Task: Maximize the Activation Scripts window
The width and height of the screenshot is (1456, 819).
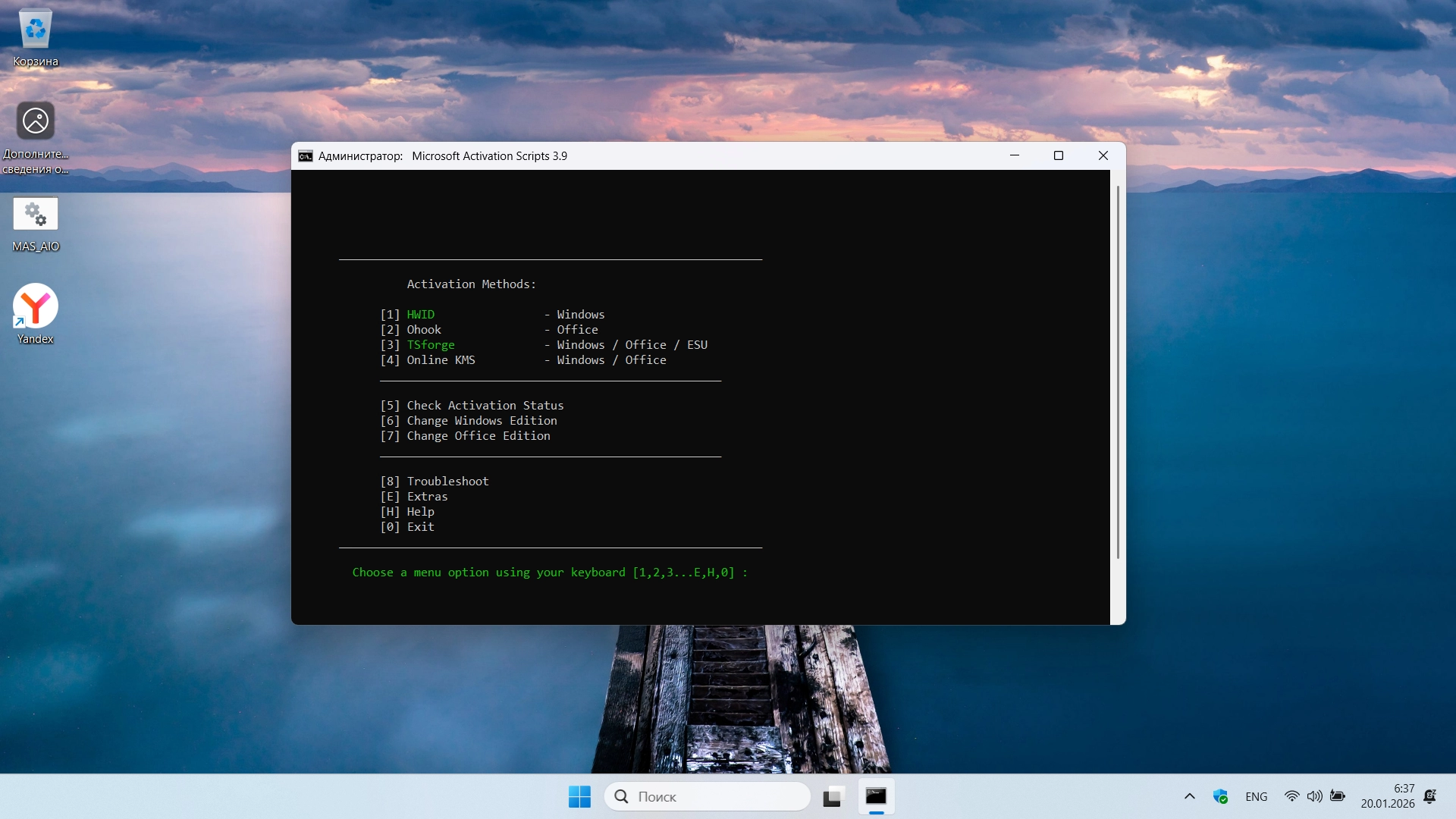Action: [x=1059, y=156]
